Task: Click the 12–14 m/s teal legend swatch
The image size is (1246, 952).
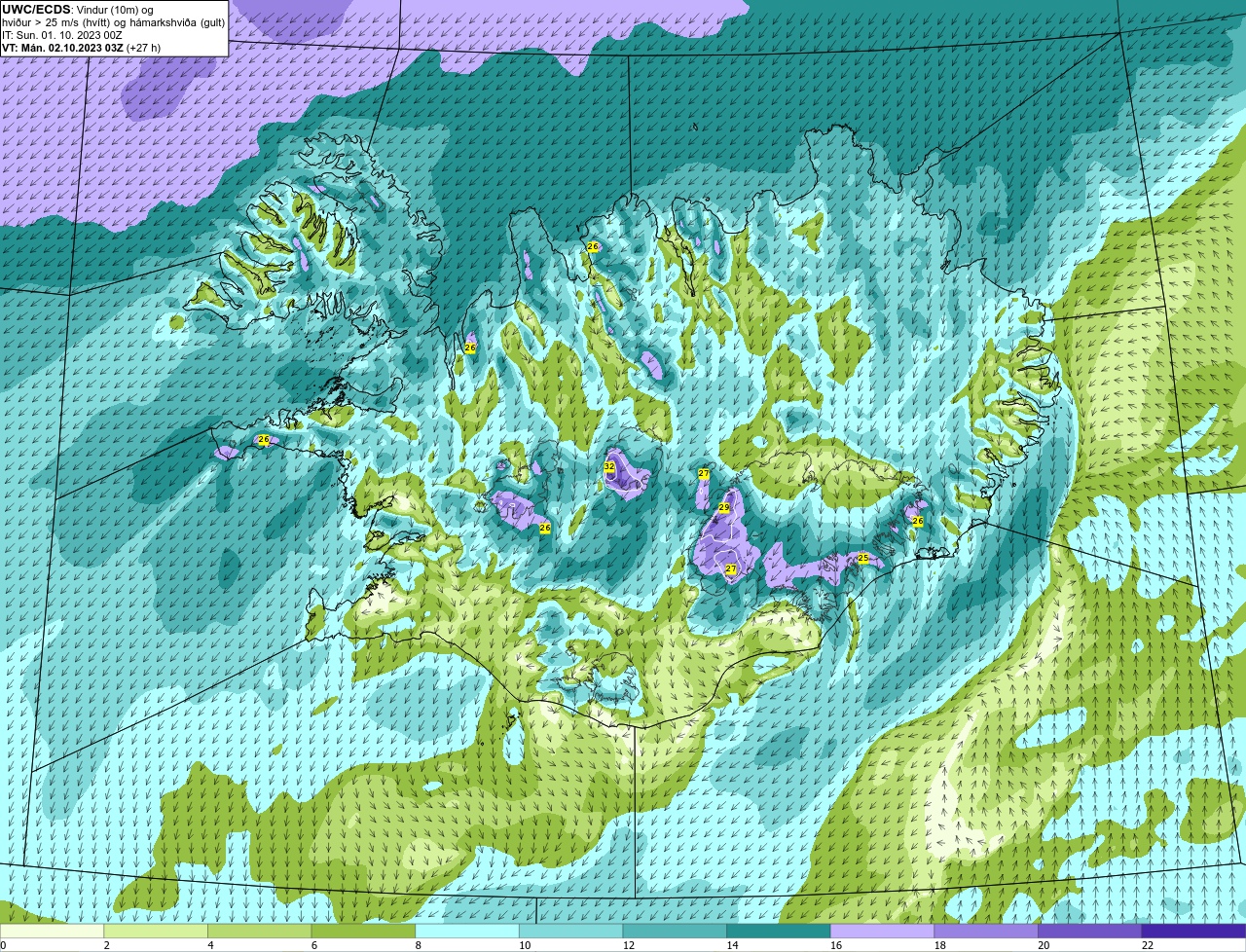Action: pos(676,932)
